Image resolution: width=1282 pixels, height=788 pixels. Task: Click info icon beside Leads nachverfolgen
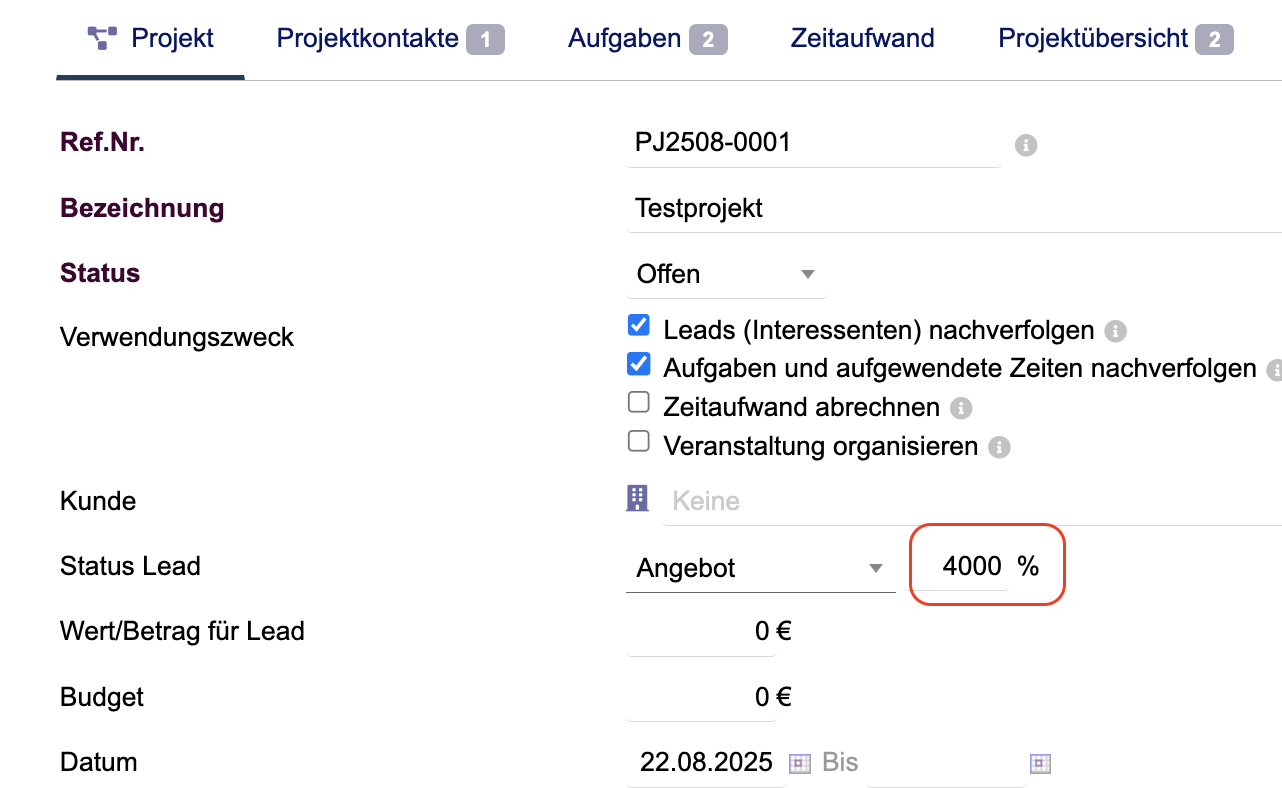1116,330
